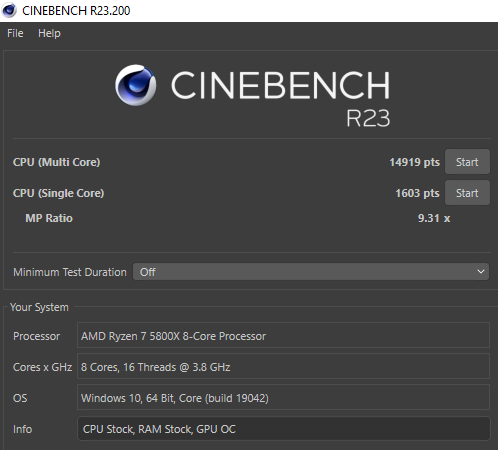Viewport: 498px width, 450px height.
Task: Click the MP Ratio label
Action: click(49, 218)
